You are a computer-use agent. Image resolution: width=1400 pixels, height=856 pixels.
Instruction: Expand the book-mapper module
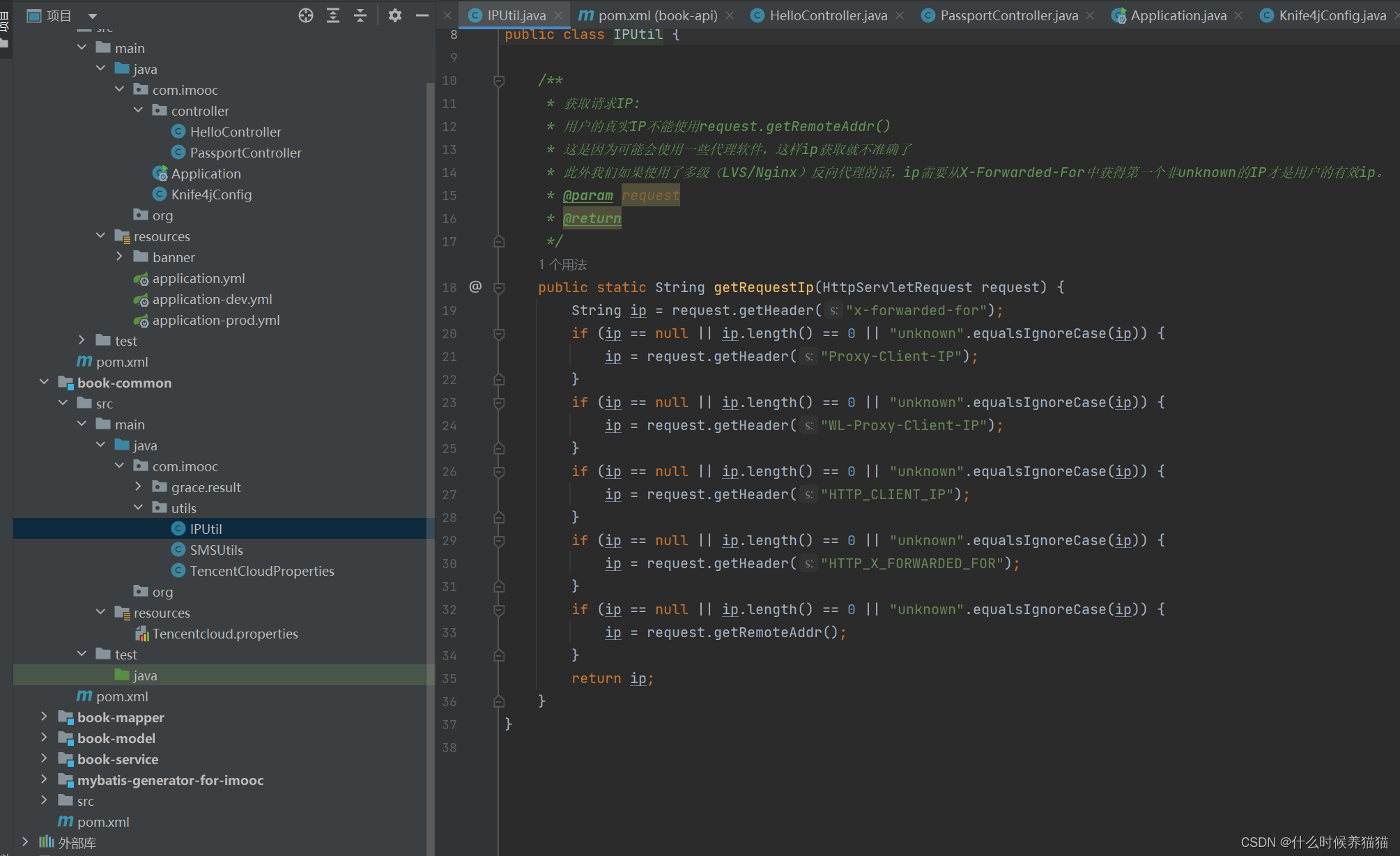44,717
